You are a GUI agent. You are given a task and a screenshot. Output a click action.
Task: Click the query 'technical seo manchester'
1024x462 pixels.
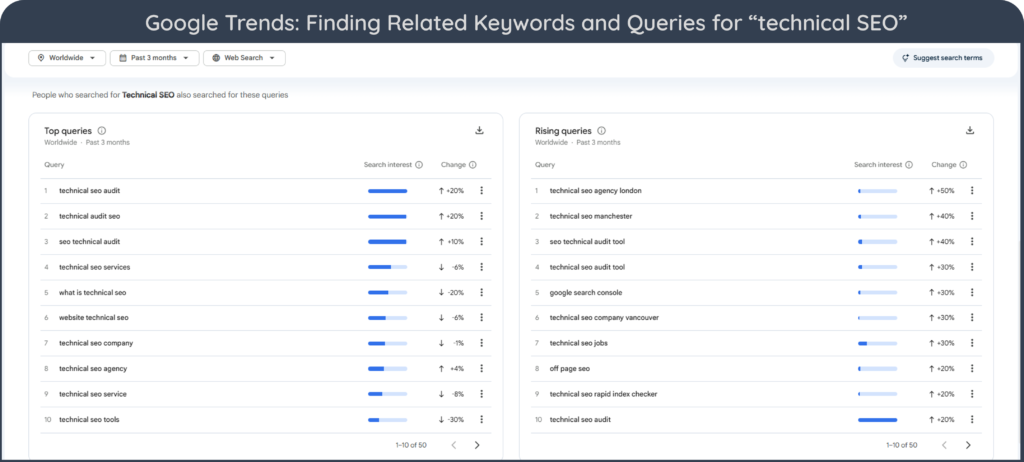click(591, 216)
